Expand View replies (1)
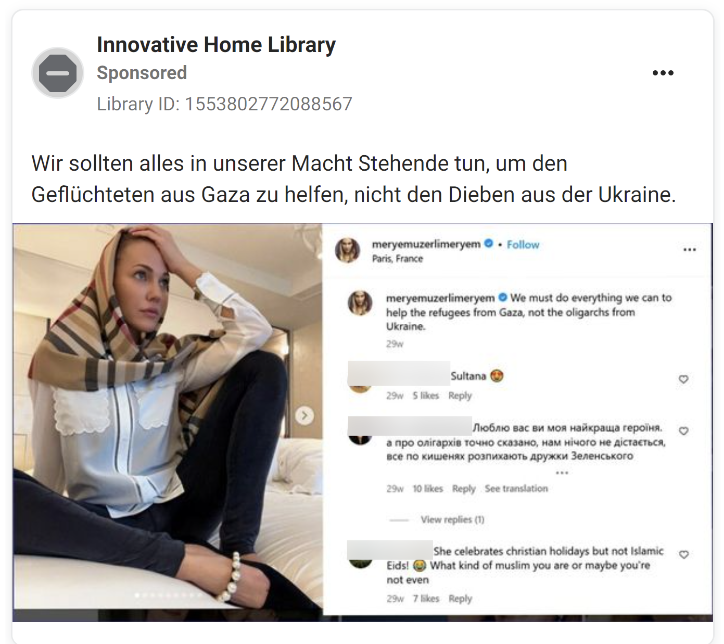The image size is (724, 644). pyautogui.click(x=452, y=520)
